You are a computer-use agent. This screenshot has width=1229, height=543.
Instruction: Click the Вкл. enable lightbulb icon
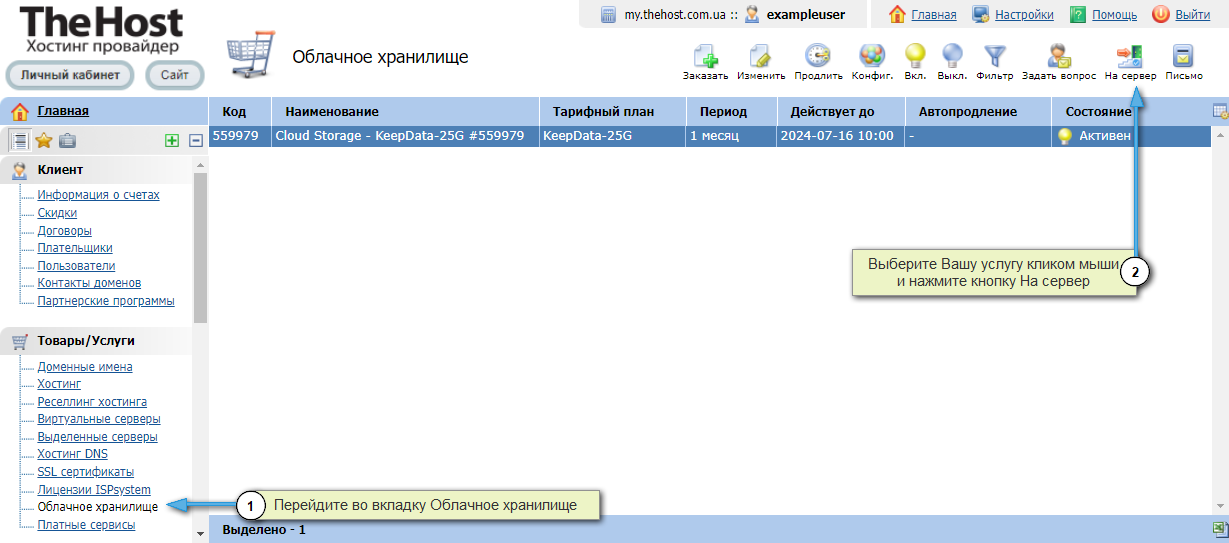[x=915, y=56]
